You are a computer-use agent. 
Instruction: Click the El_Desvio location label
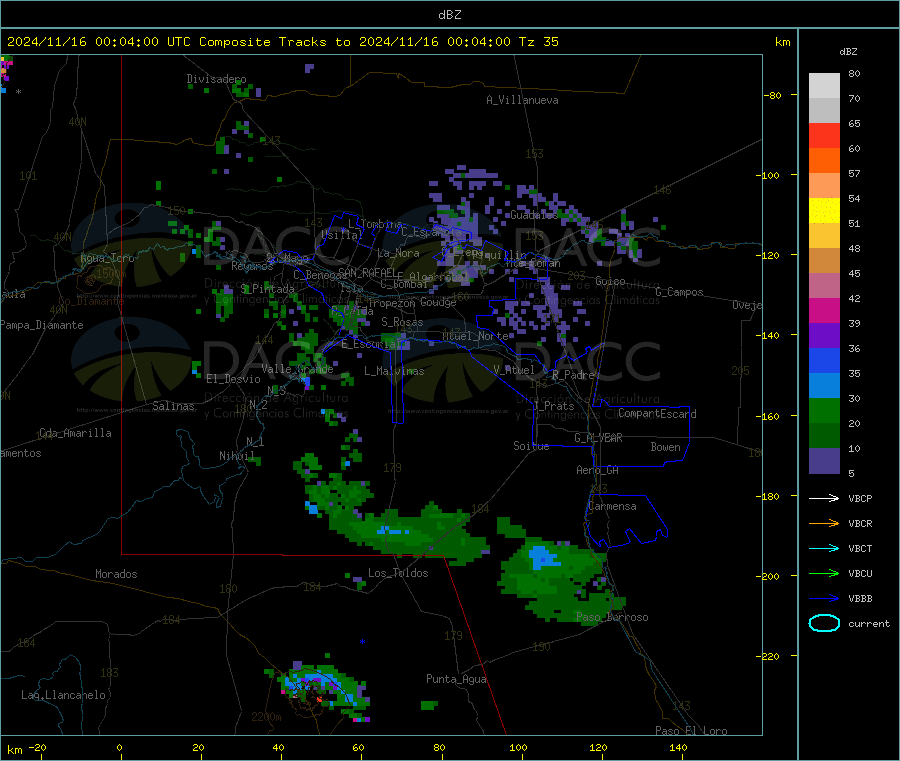coord(233,379)
